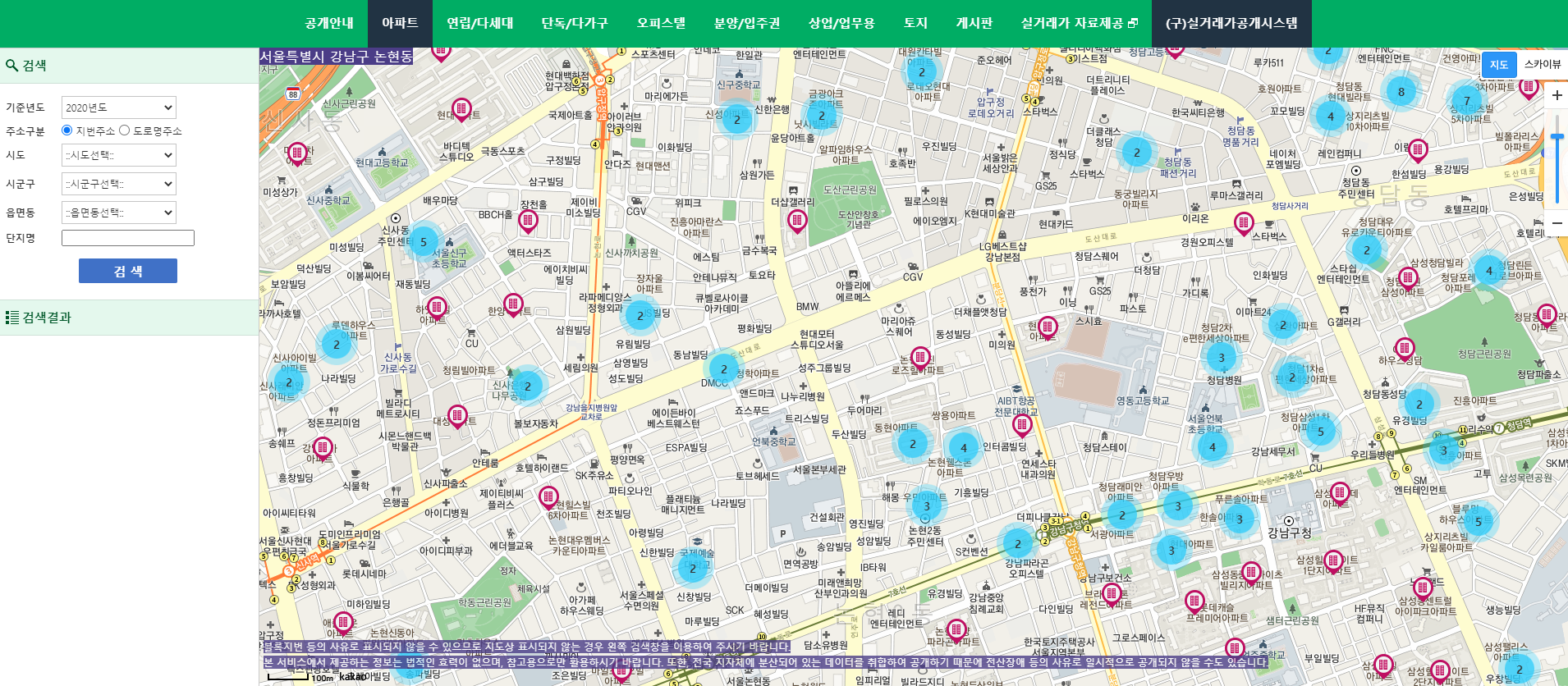Click pink marker near 루마스갤러리
The height and width of the screenshot is (686, 1568).
click(x=1244, y=223)
